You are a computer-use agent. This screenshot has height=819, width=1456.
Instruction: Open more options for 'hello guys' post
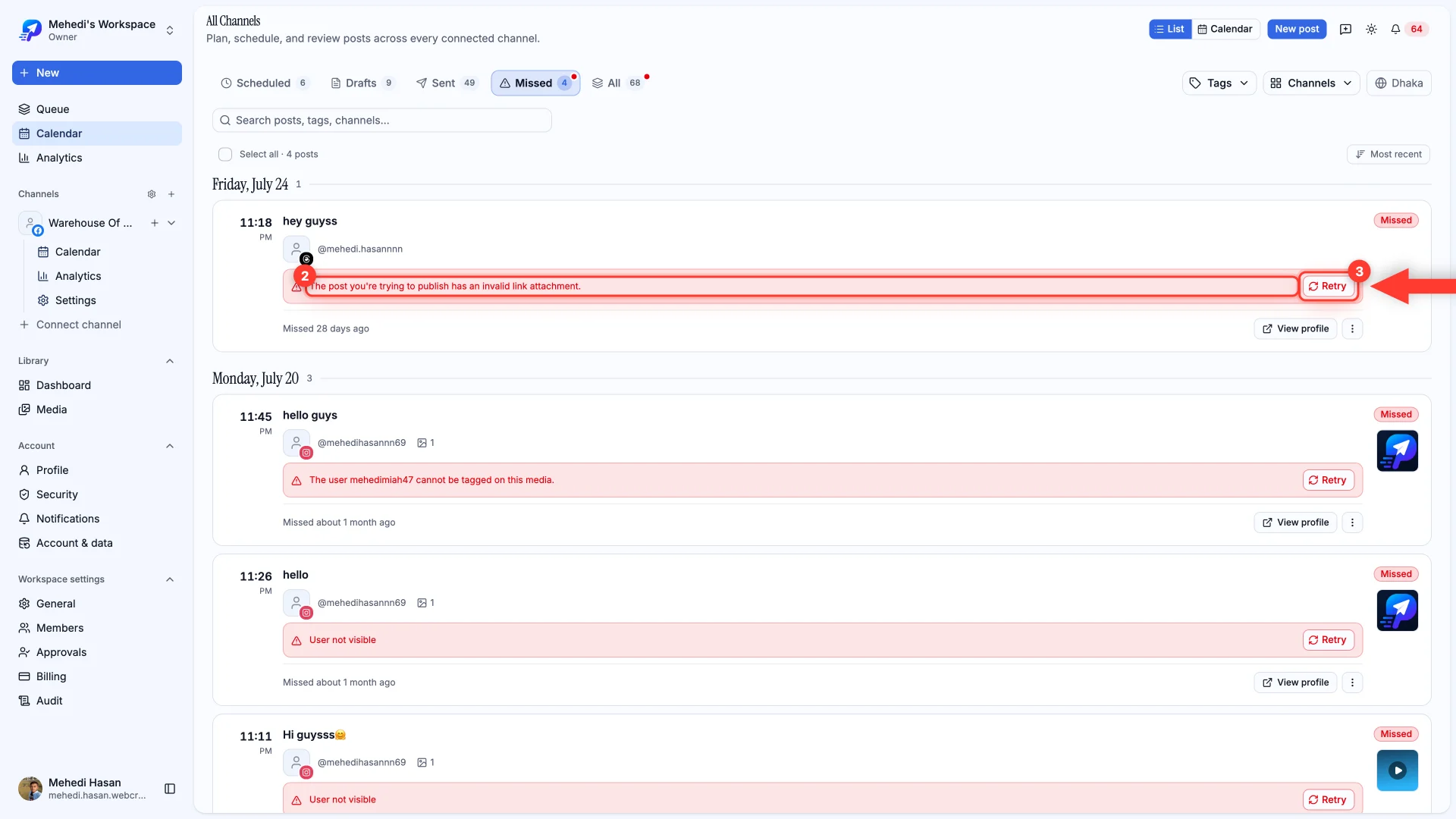(1352, 522)
